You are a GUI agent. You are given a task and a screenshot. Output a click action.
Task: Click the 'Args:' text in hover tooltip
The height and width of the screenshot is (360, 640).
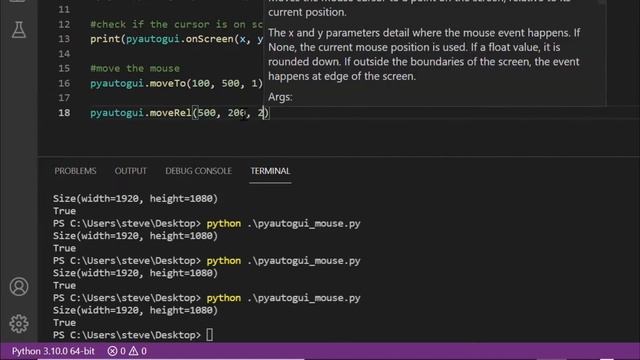[x=280, y=97]
